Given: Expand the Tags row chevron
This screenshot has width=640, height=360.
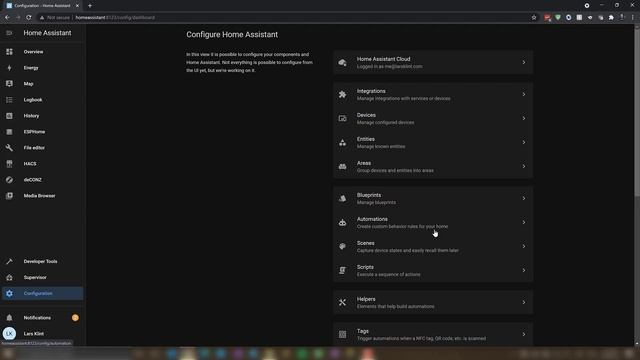Looking at the screenshot, I should (x=524, y=334).
